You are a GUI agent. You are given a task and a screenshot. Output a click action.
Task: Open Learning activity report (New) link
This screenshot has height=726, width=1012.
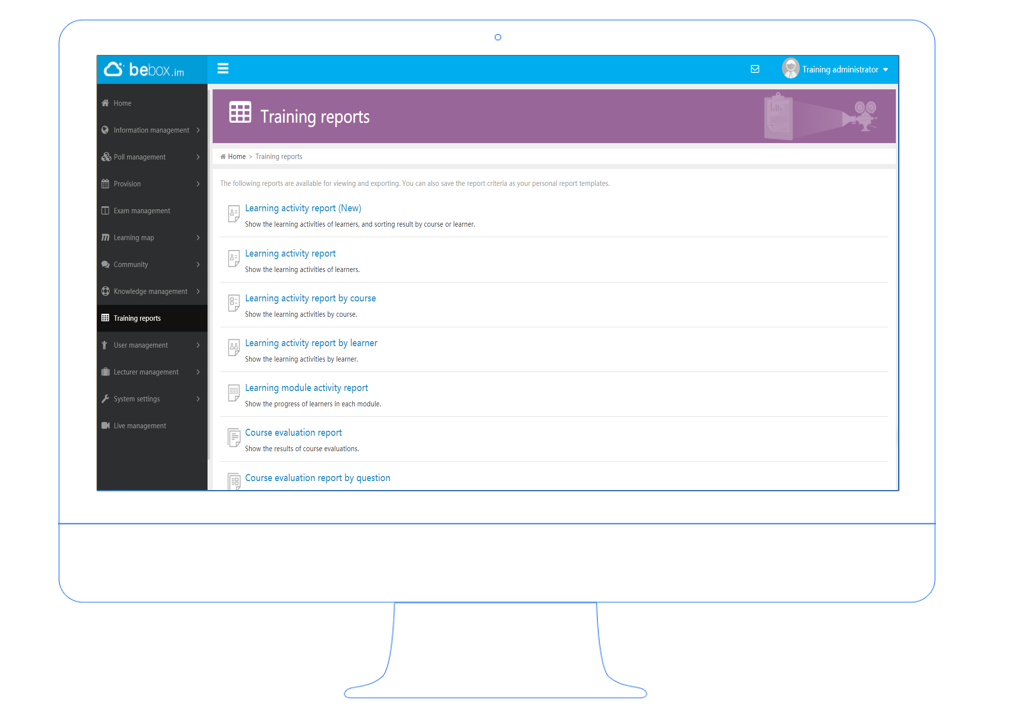303,208
